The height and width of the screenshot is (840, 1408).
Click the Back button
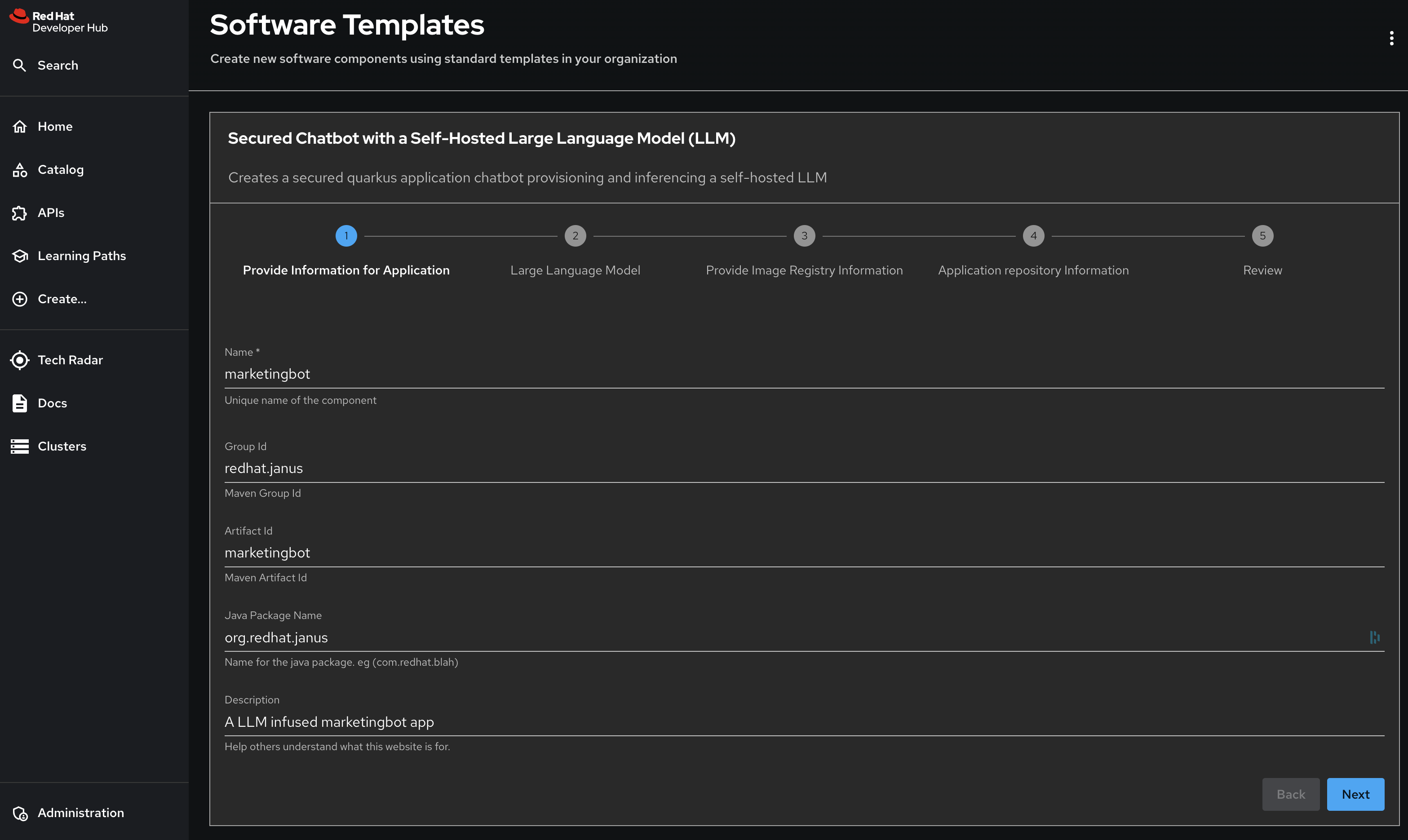pos(1290,794)
